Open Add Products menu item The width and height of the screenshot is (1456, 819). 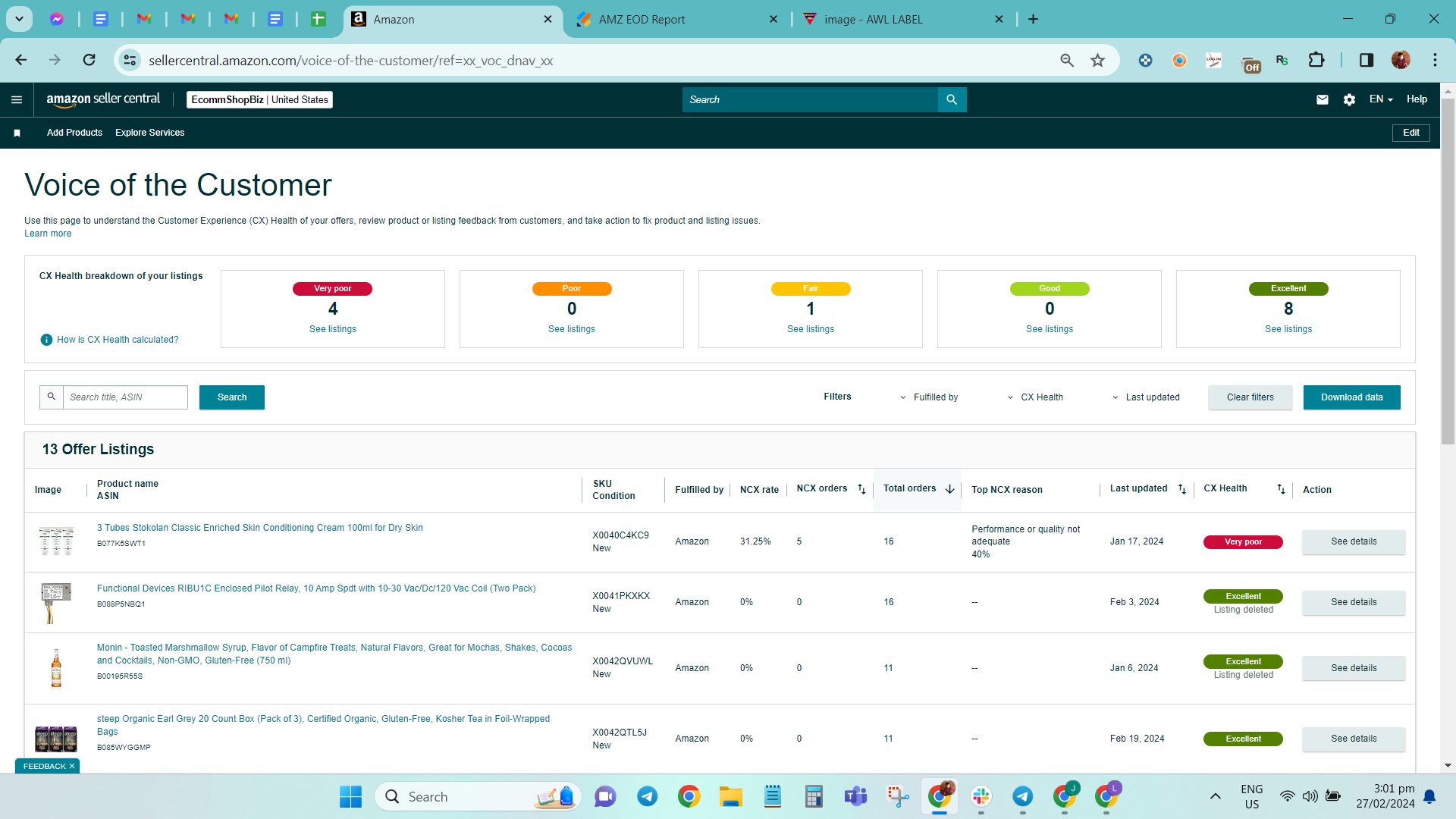pyautogui.click(x=74, y=133)
